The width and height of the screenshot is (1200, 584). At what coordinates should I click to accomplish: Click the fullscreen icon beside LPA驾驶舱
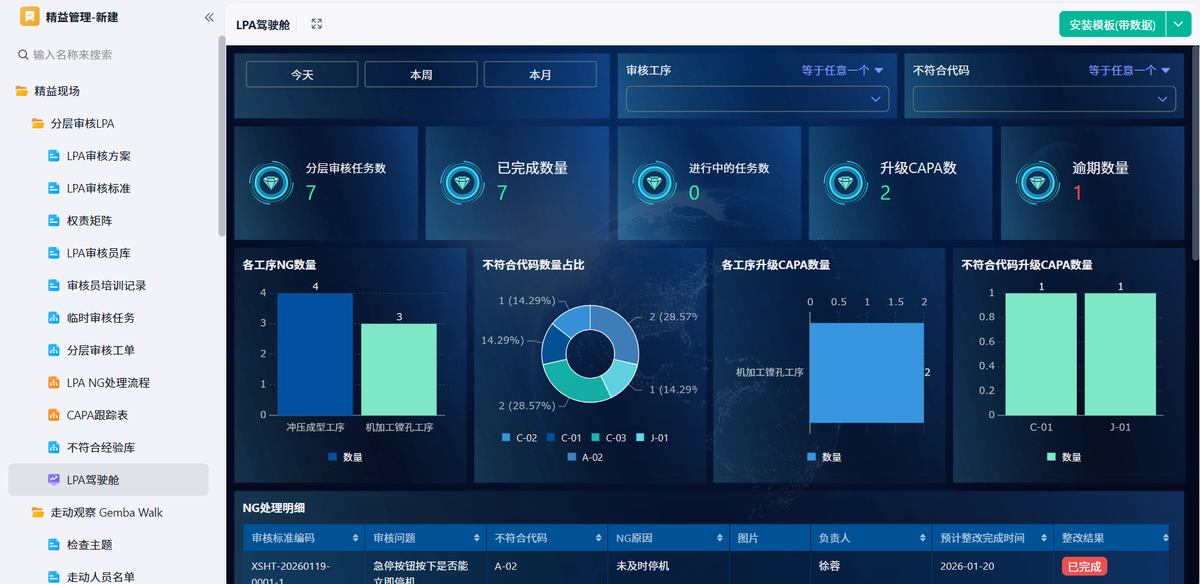point(316,26)
